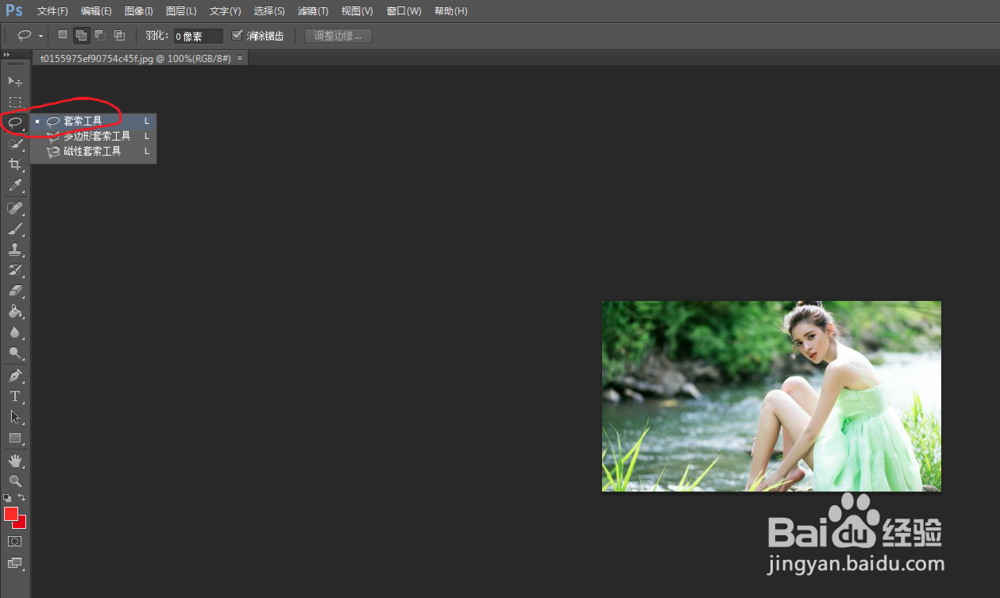
Task: Toggle the 消除锯齿 anti-alias checkbox
Action: tap(237, 35)
